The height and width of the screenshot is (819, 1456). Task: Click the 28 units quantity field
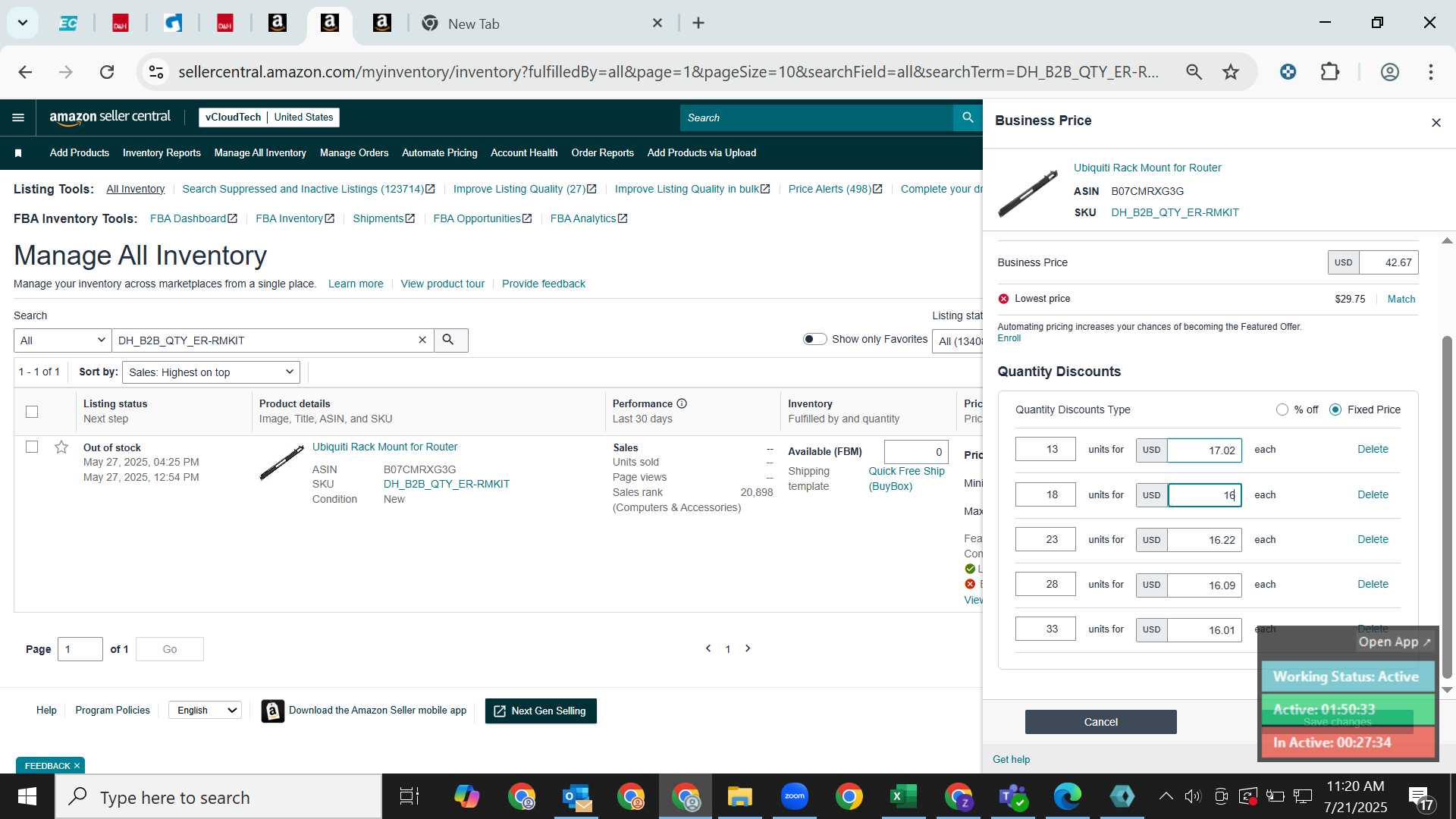pos(1046,584)
